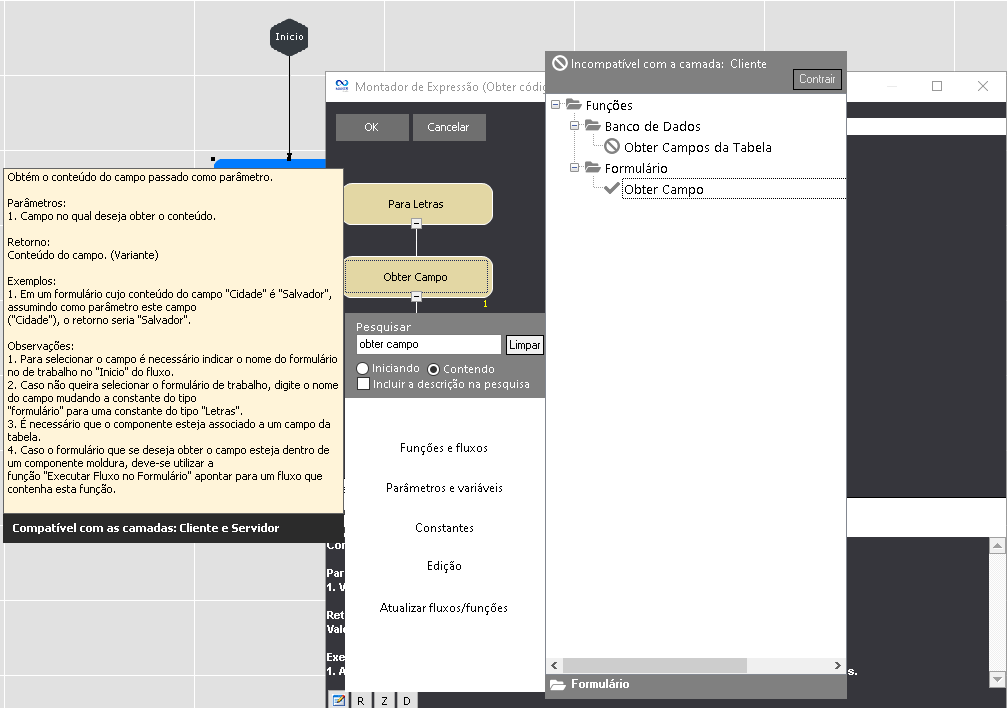Select the Iniciando radio button

point(363,369)
